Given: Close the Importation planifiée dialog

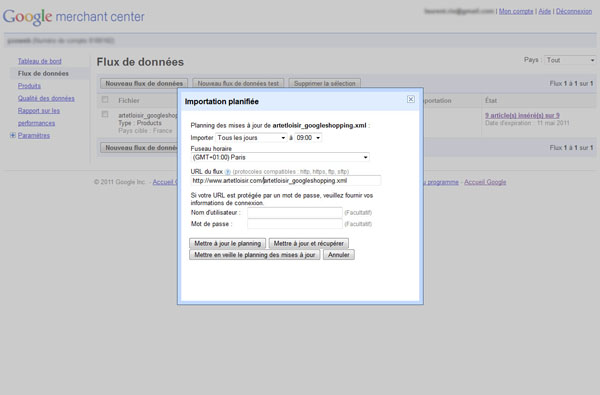Looking at the screenshot, I should tap(411, 100).
